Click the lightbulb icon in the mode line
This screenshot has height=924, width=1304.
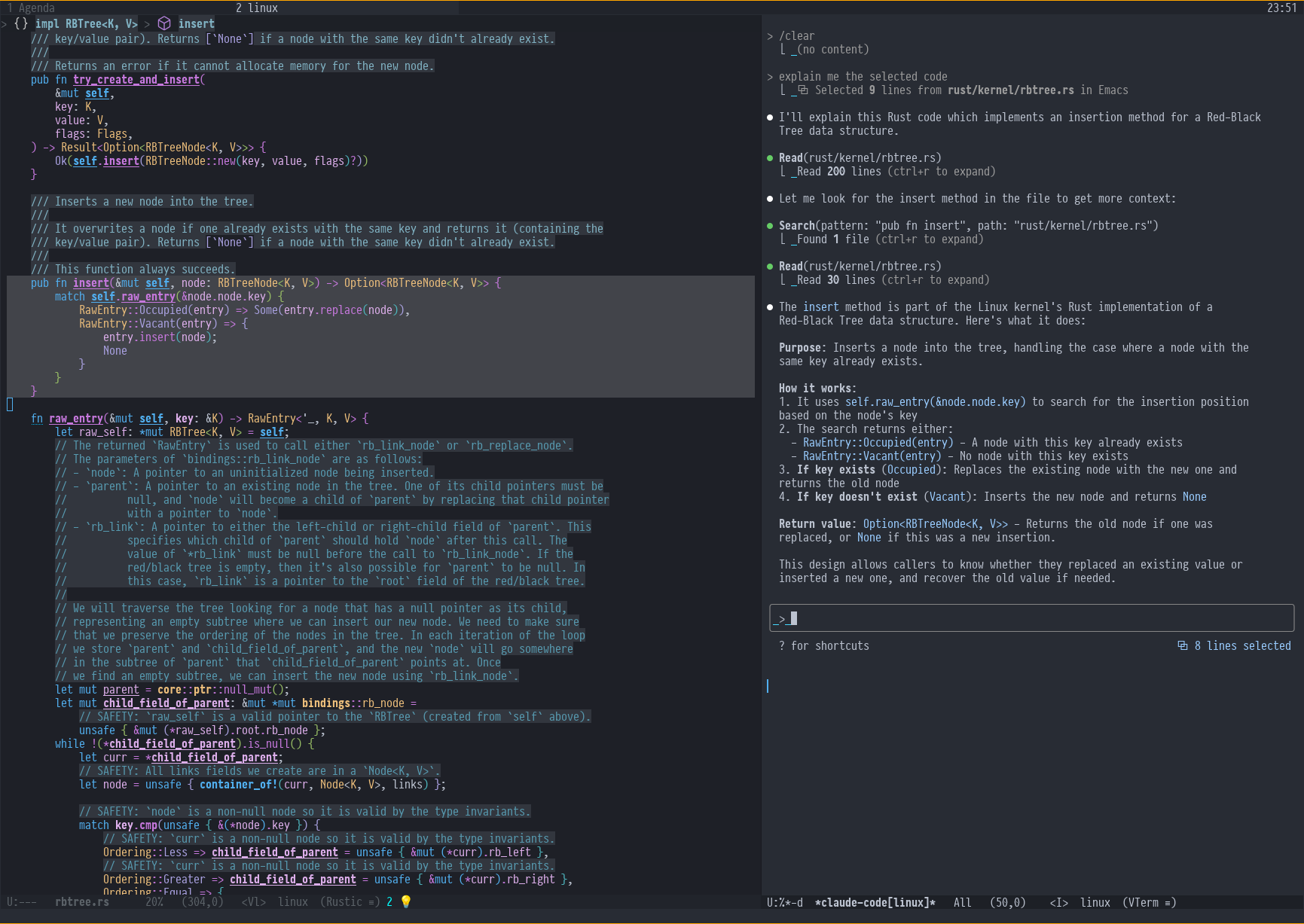pyautogui.click(x=406, y=901)
